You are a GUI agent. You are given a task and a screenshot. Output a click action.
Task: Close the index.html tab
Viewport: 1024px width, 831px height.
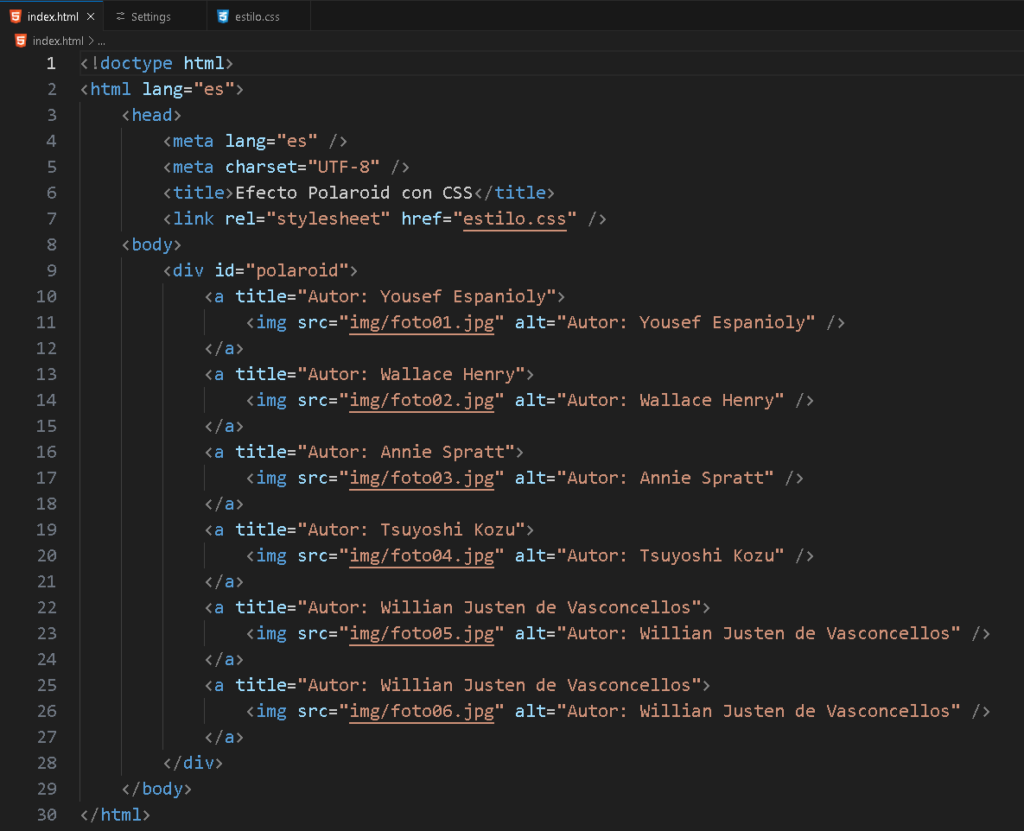(91, 16)
